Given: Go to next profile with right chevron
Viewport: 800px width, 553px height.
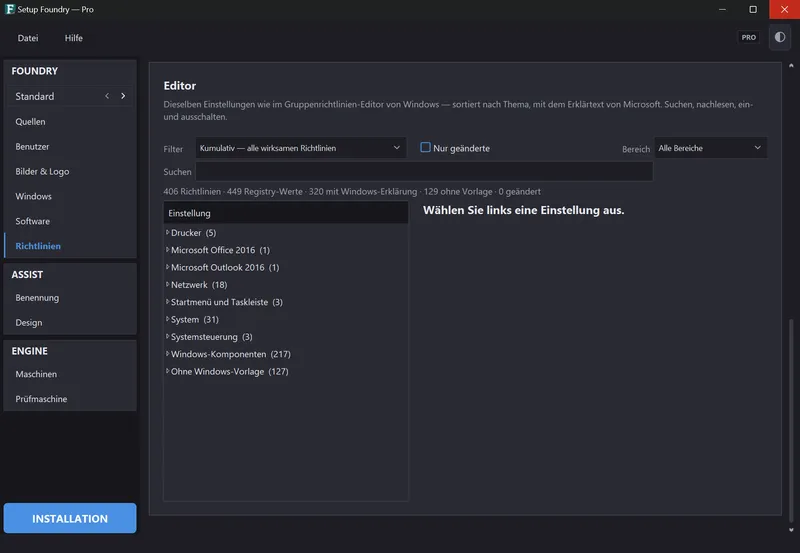Looking at the screenshot, I should click(123, 96).
